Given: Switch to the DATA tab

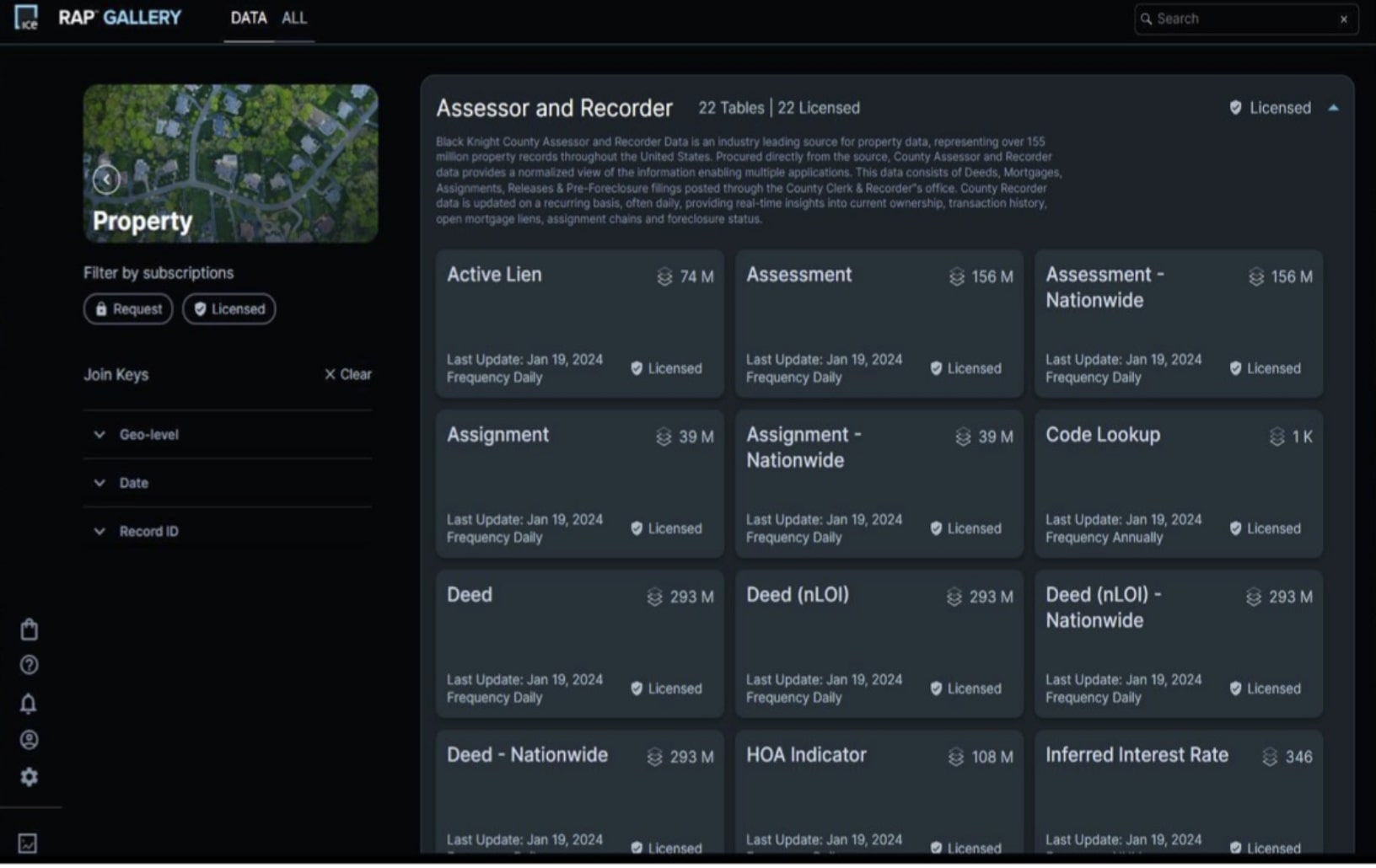Looking at the screenshot, I should coord(249,18).
